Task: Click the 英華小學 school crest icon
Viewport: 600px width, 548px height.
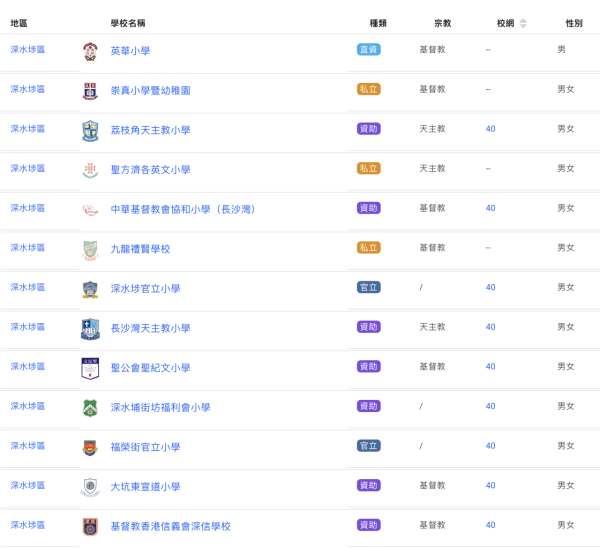Action: [x=90, y=52]
